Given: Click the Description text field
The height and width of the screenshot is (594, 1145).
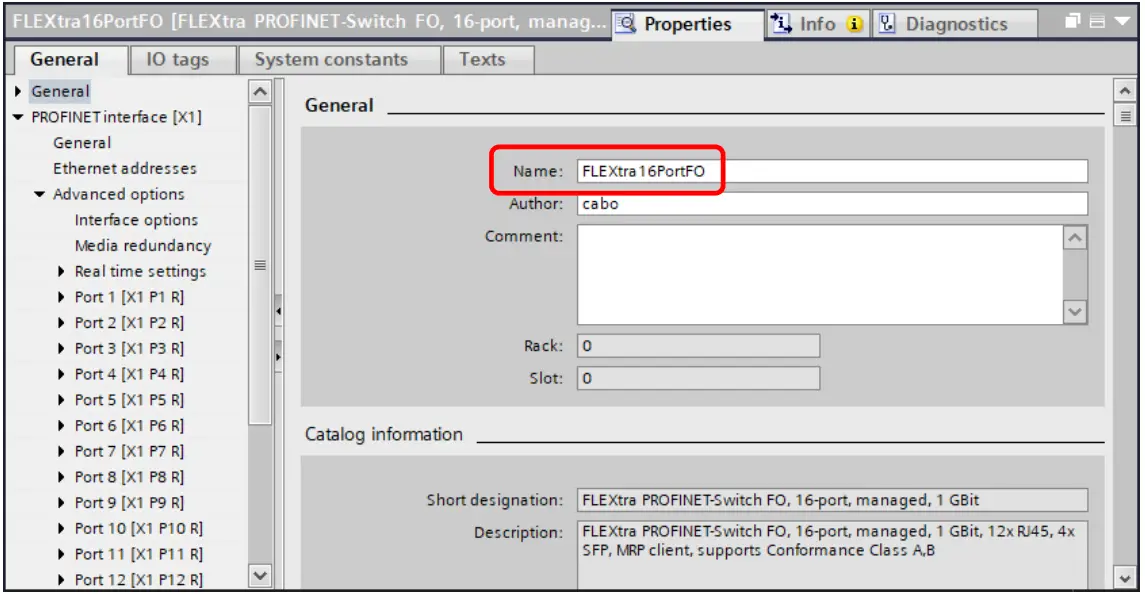Looking at the screenshot, I should pyautogui.click(x=832, y=555).
